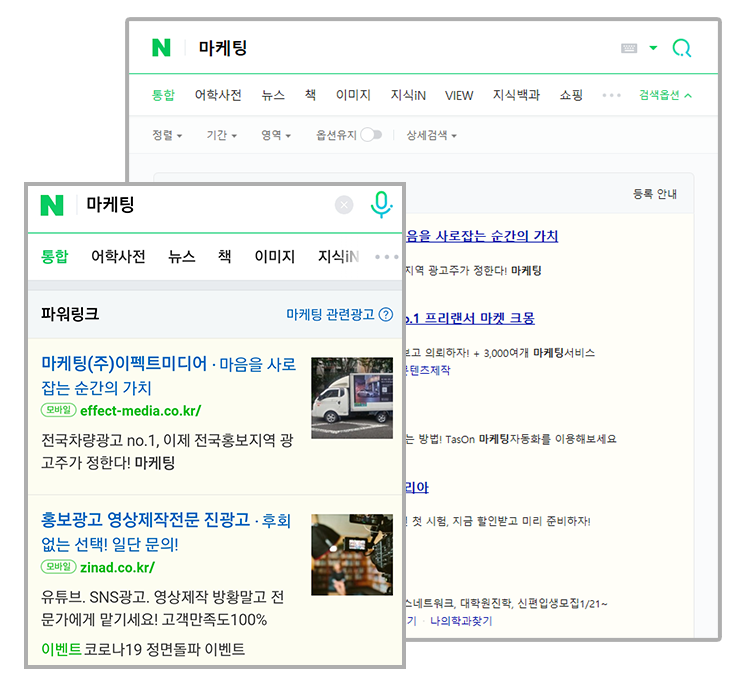The image size is (740, 688).
Task: Toggle the 옵션유지 switch
Action: (371, 135)
